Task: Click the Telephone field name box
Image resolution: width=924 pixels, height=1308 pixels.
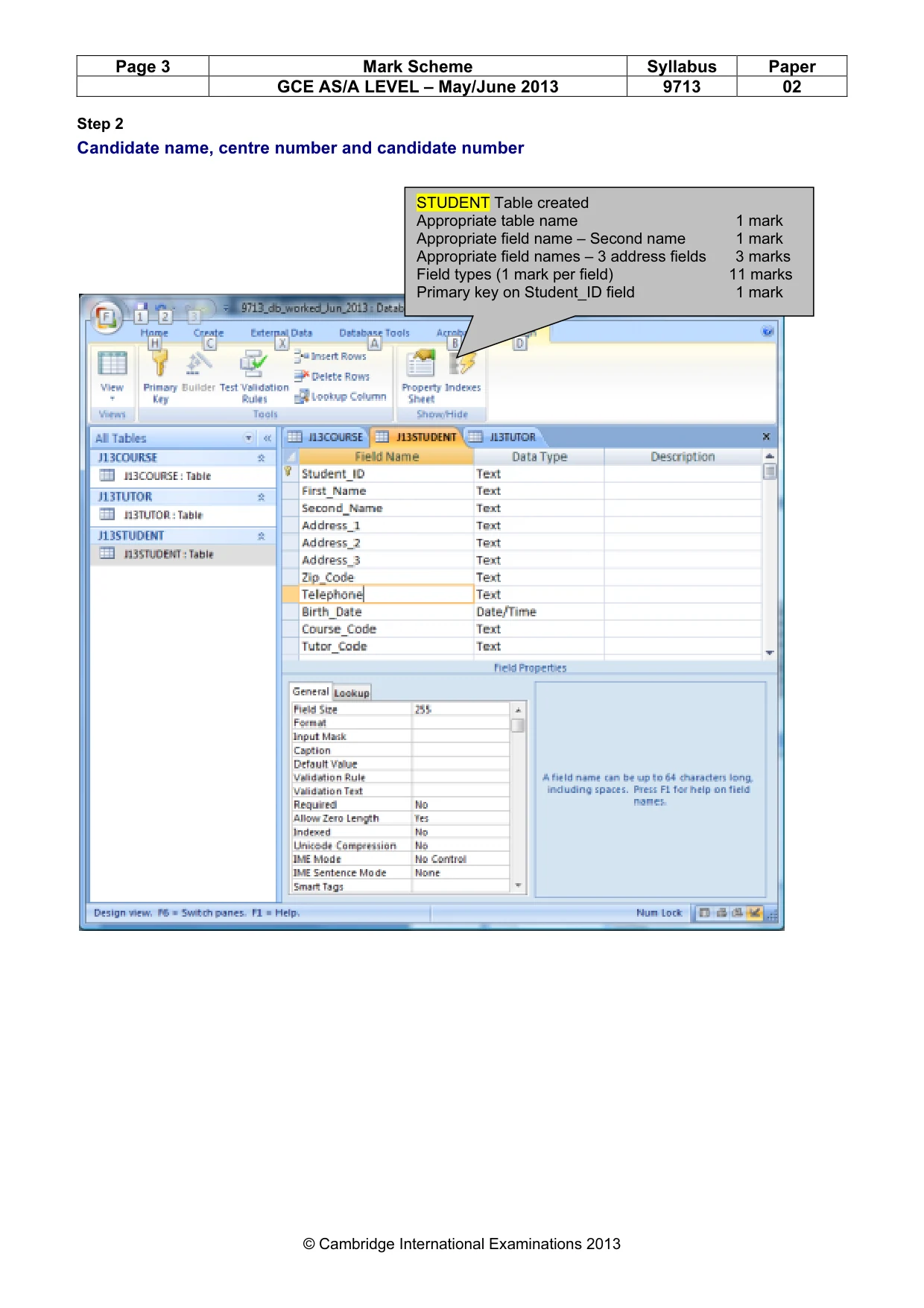Action: [x=386, y=594]
